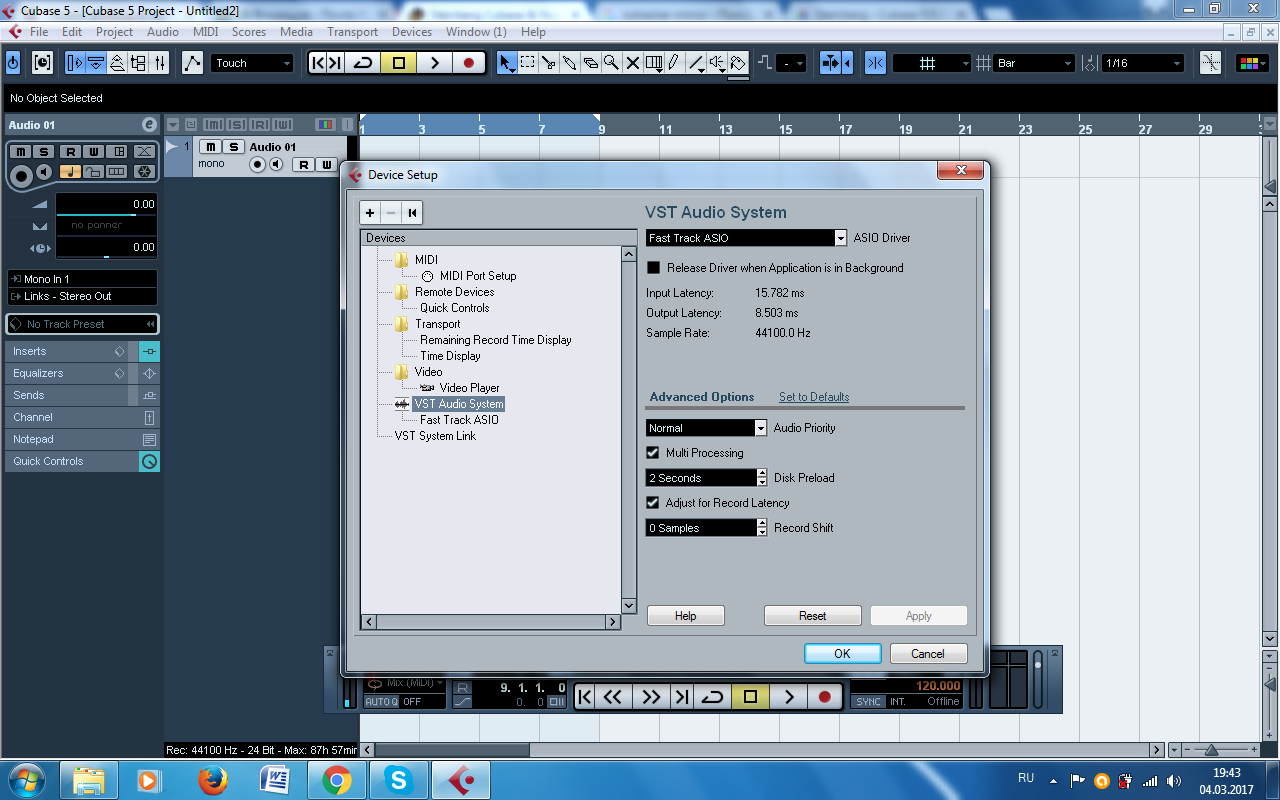Open the Transport menu
This screenshot has height=800, width=1280.
click(x=352, y=32)
